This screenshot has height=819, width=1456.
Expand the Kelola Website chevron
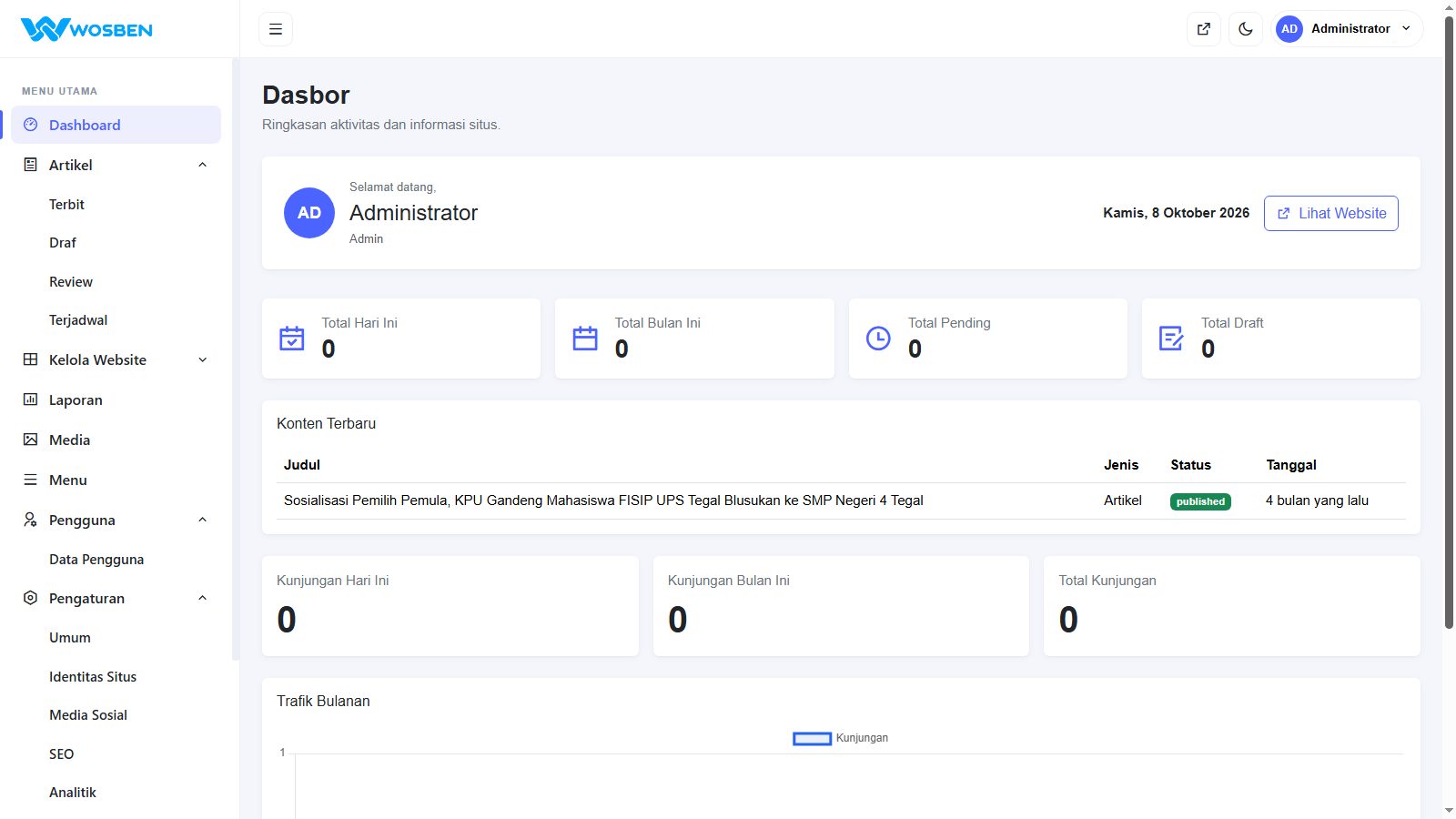pyautogui.click(x=203, y=359)
